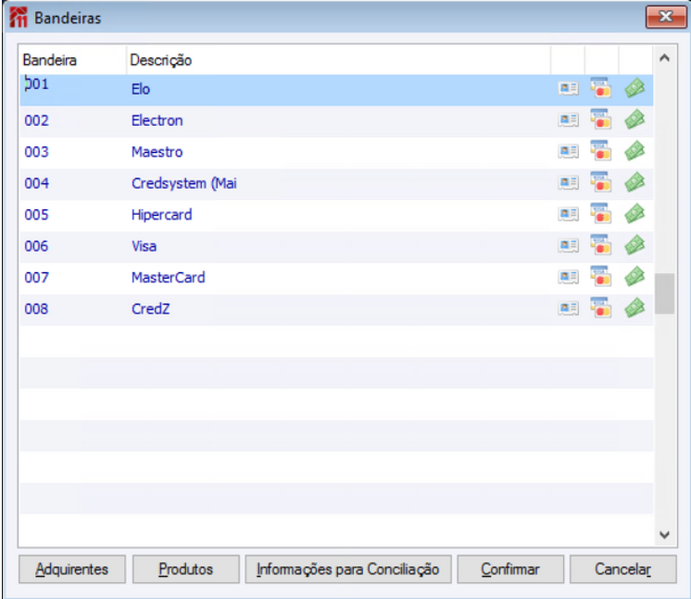Click the ID card icon in Hipercard row
The width and height of the screenshot is (691, 599).
point(568,214)
